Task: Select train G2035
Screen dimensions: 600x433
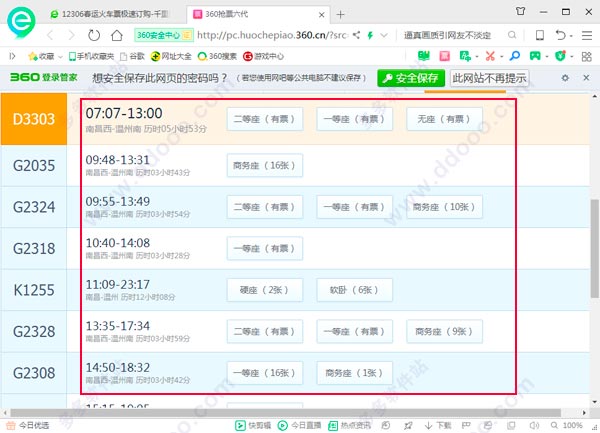Action: click(34, 166)
